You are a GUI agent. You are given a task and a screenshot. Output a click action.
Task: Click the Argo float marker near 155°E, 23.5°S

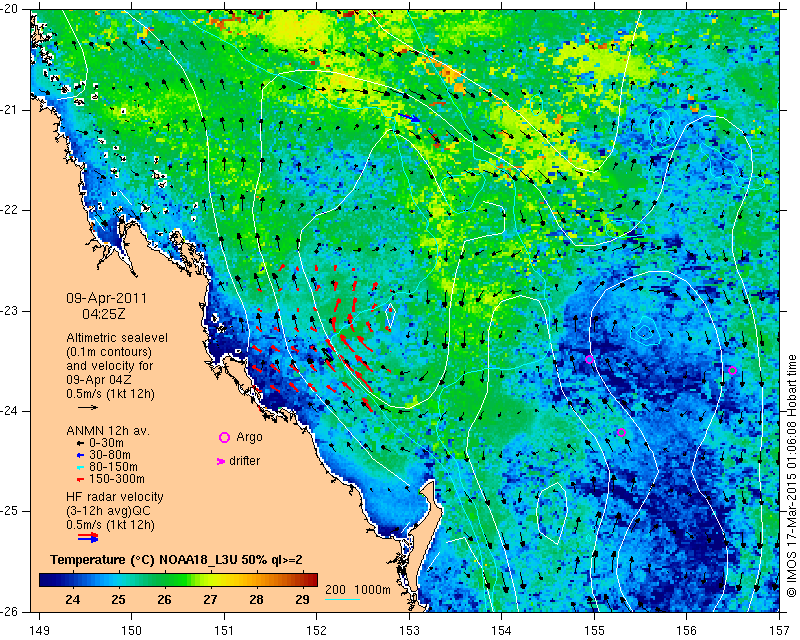589,359
